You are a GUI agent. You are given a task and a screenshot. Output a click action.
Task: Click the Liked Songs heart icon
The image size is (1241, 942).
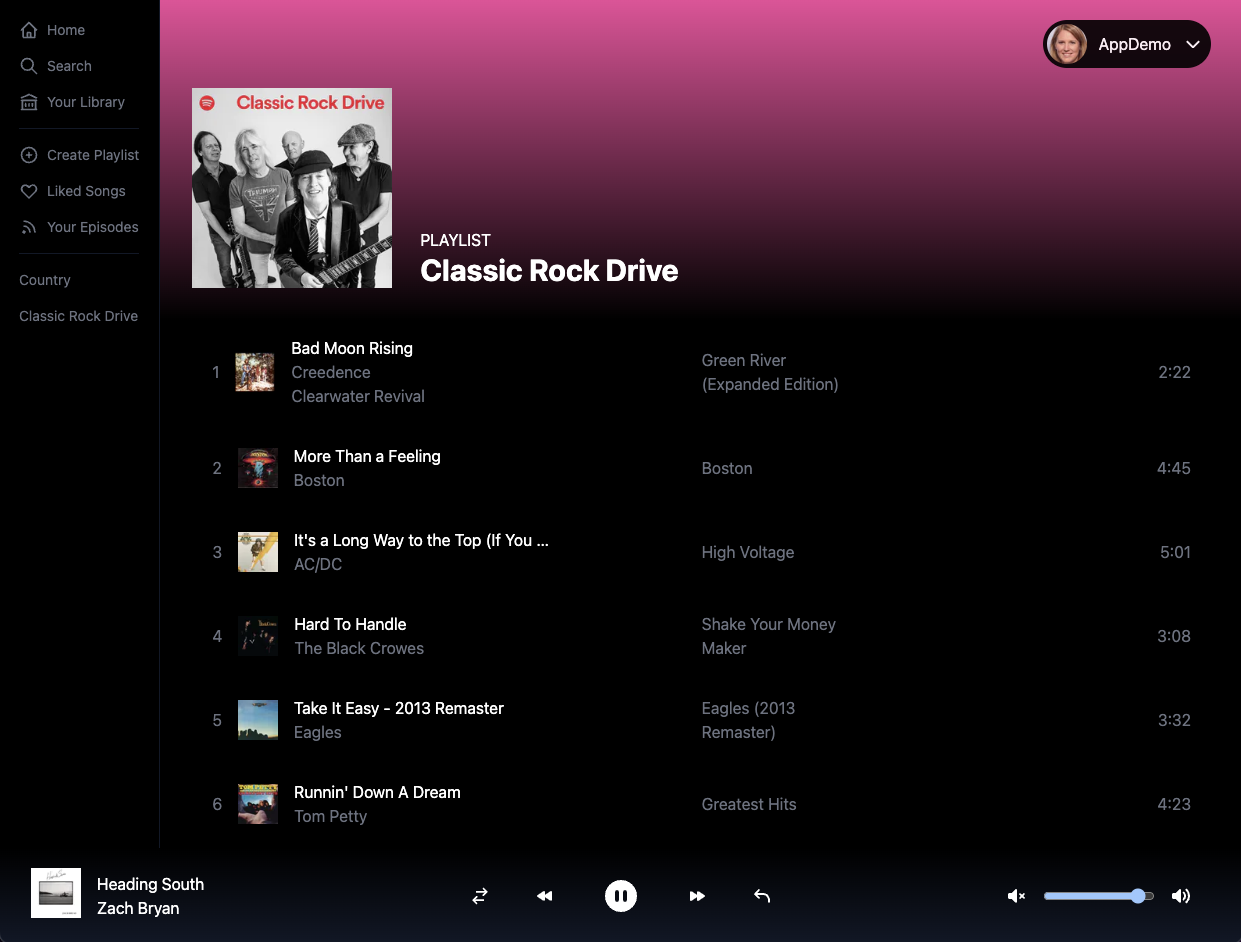[x=29, y=191]
